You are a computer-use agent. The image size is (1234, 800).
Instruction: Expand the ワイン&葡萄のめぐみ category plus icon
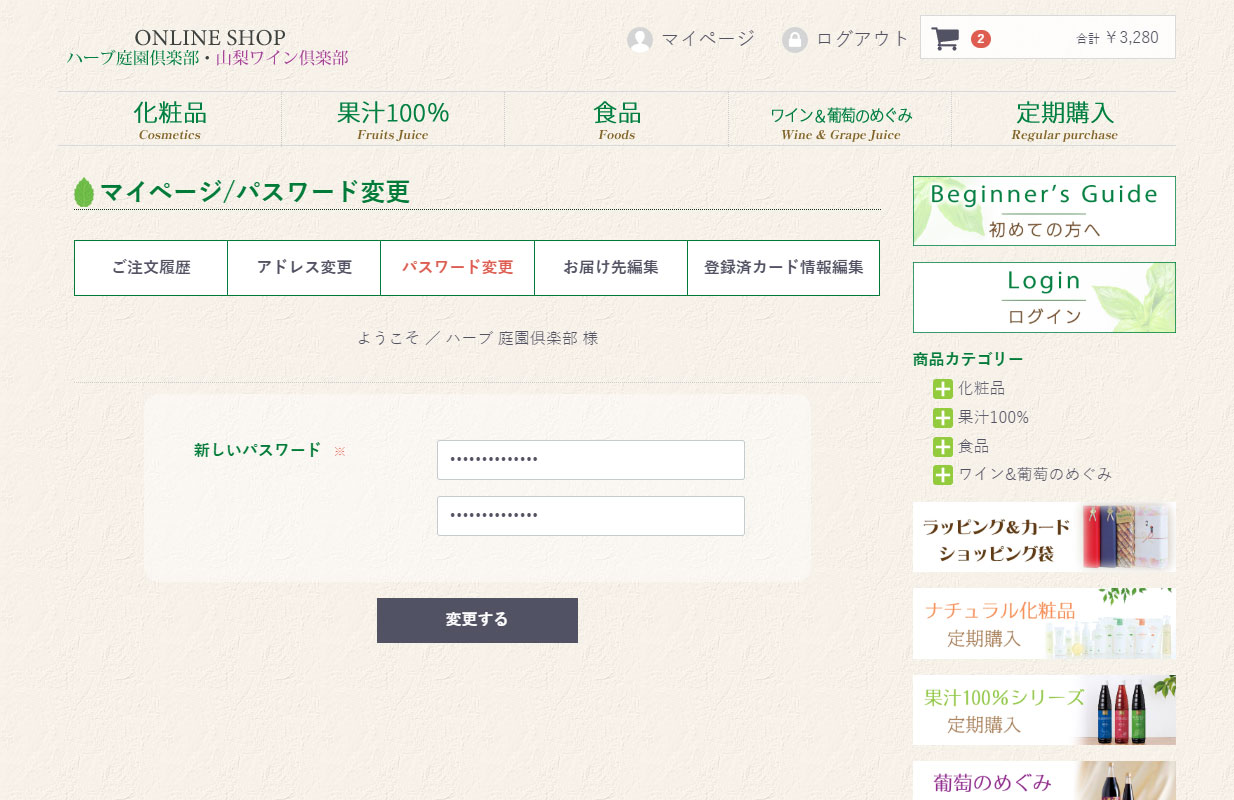[942, 475]
